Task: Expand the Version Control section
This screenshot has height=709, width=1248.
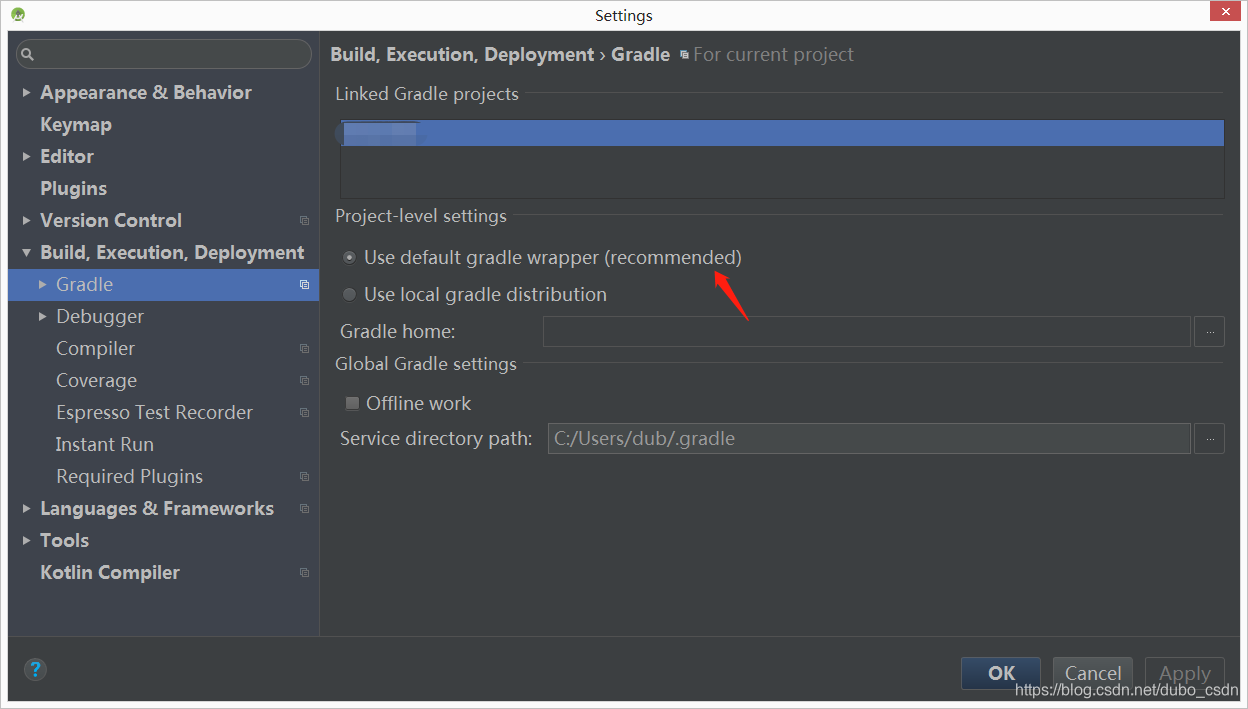Action: pos(26,221)
